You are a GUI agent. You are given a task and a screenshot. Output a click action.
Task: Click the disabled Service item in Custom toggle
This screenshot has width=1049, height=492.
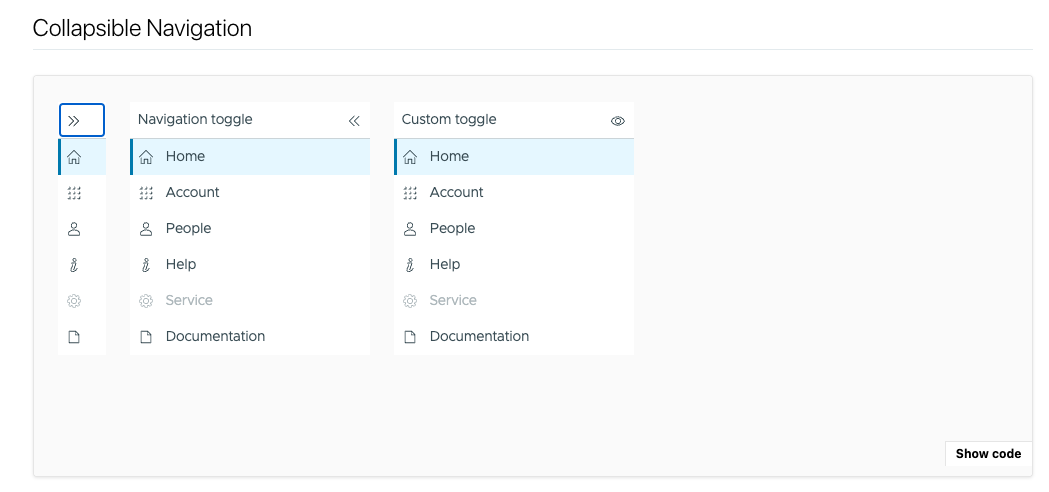tap(514, 301)
